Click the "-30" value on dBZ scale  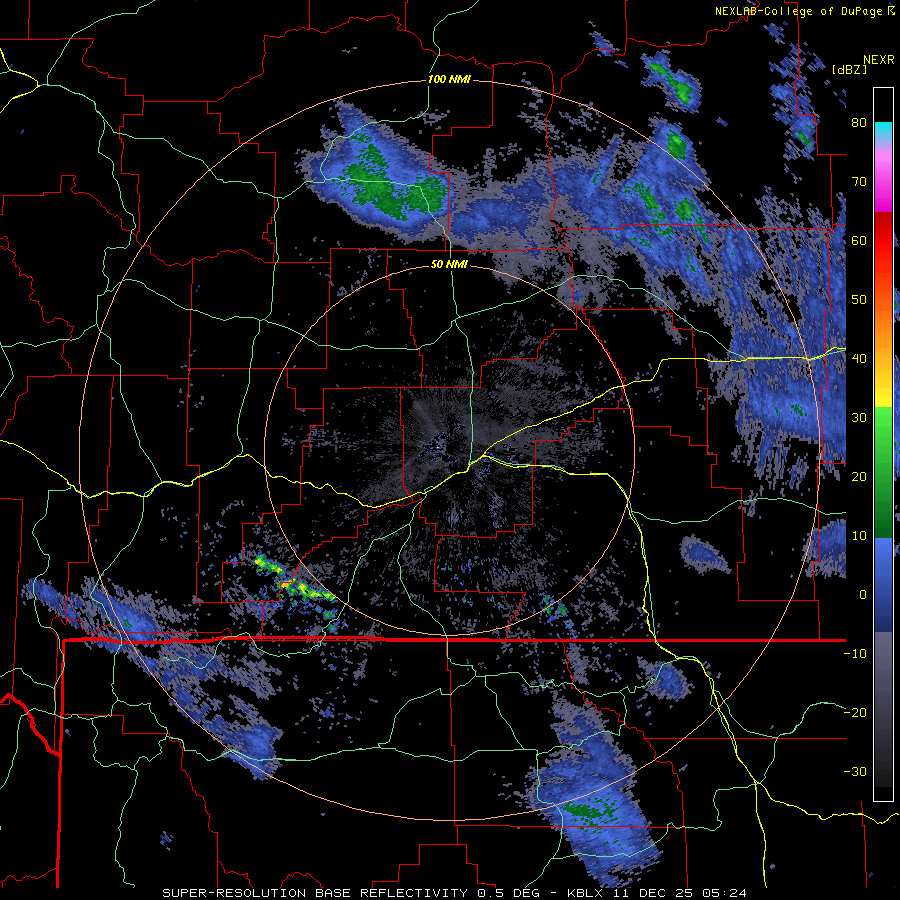coord(855,771)
